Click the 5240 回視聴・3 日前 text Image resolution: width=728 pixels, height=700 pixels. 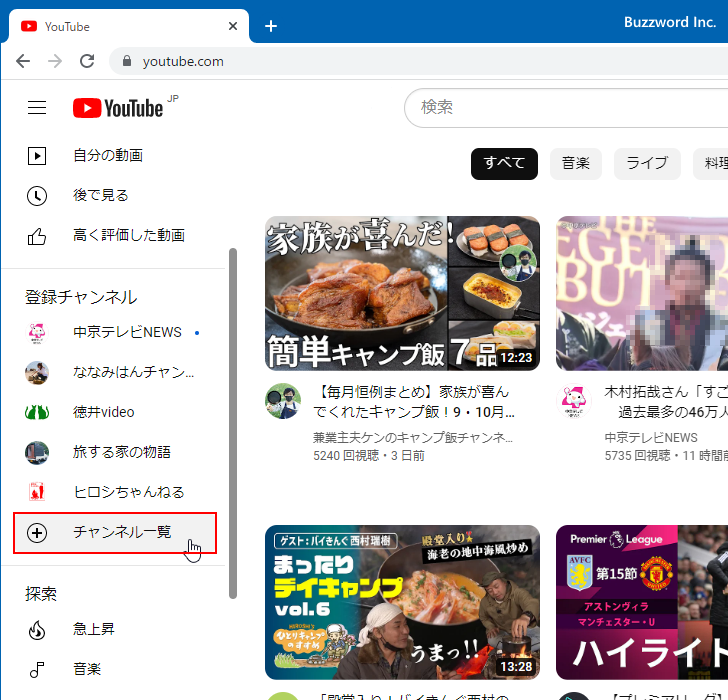pos(369,456)
